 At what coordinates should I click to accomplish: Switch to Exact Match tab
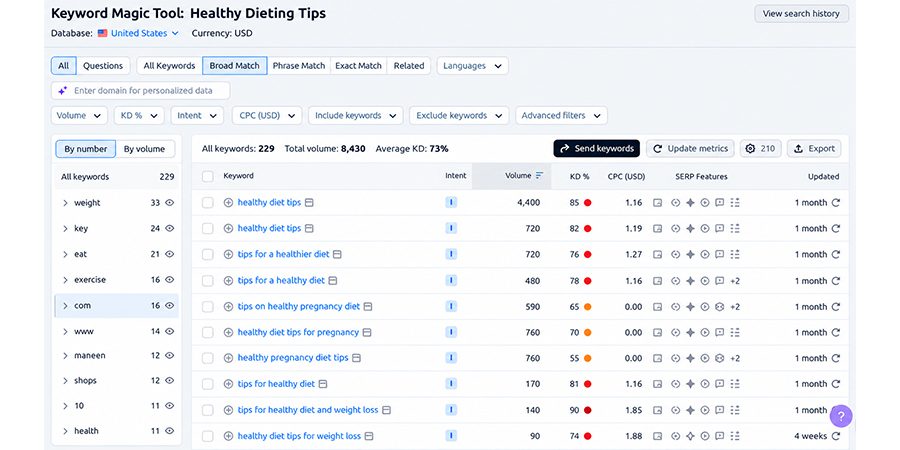358,65
